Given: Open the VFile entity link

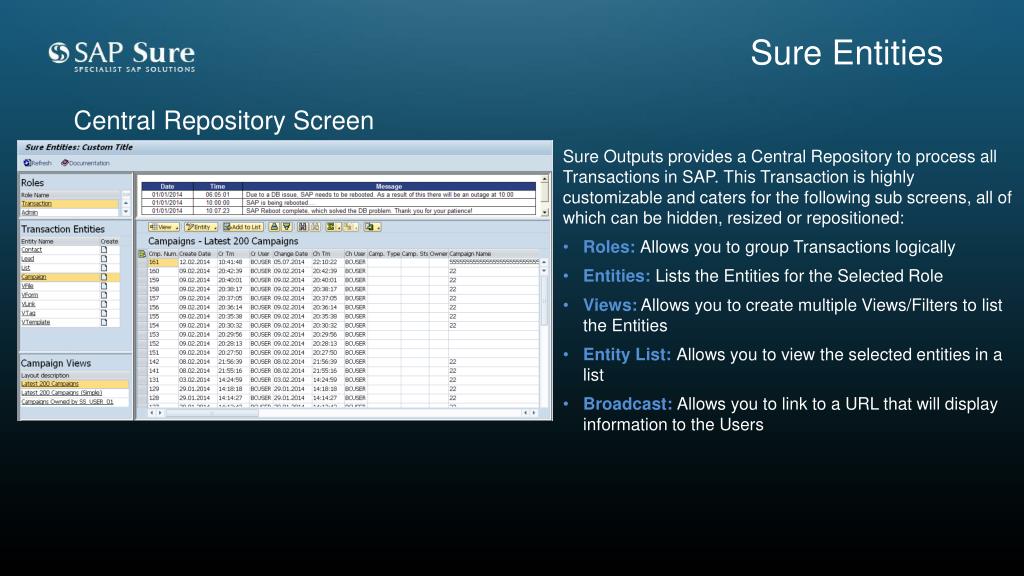Looking at the screenshot, I should tap(27, 286).
